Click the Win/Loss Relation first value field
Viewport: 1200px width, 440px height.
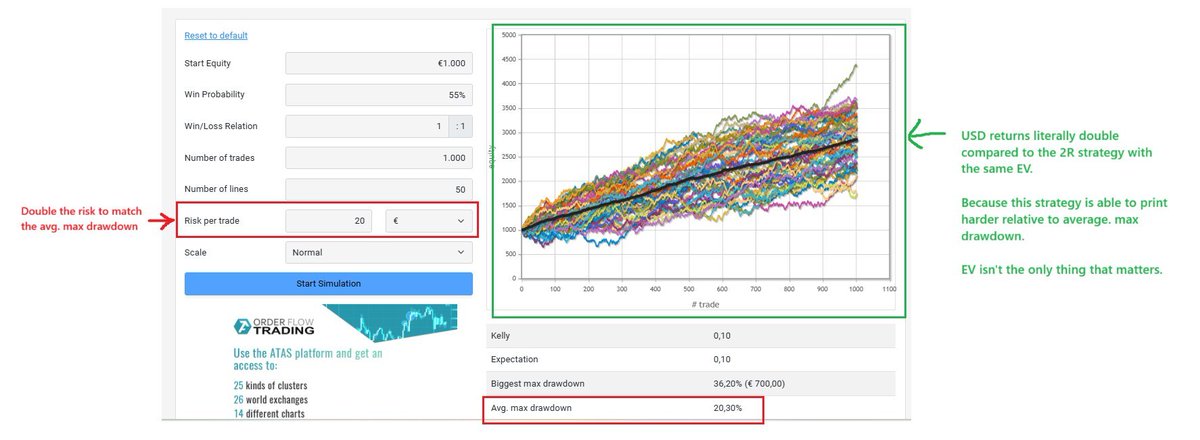point(366,126)
